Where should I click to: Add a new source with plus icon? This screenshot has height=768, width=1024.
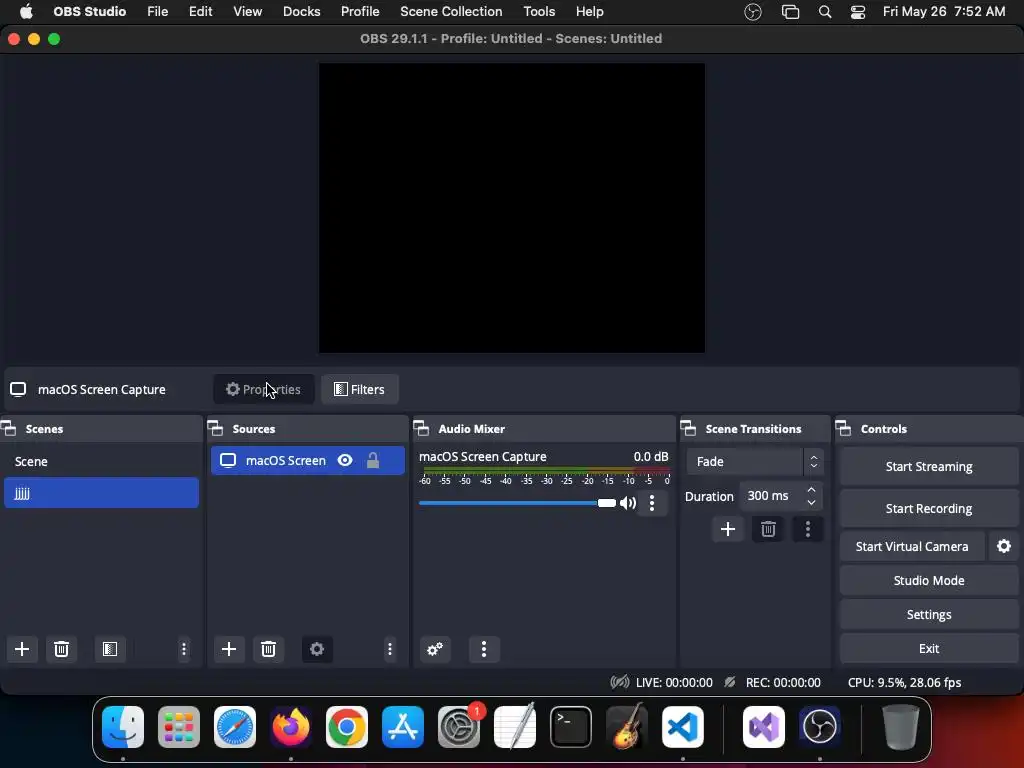click(229, 649)
